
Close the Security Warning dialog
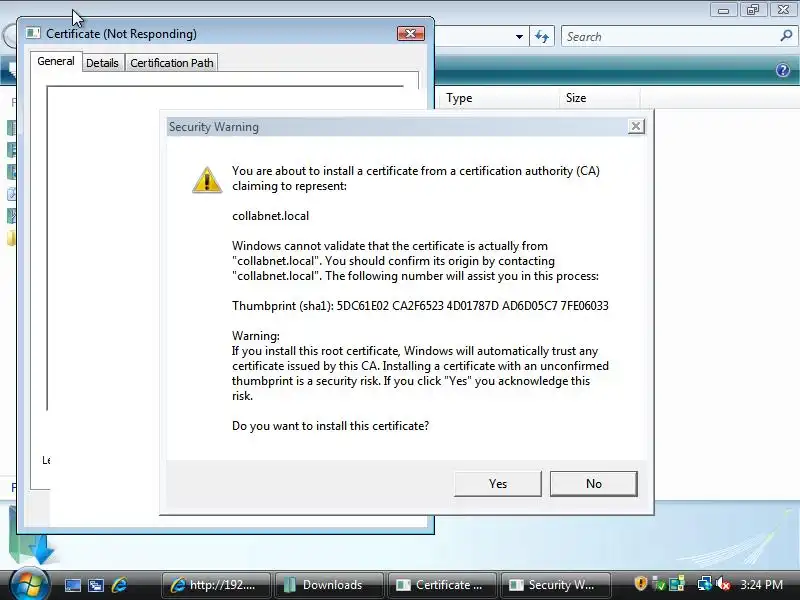tap(636, 126)
